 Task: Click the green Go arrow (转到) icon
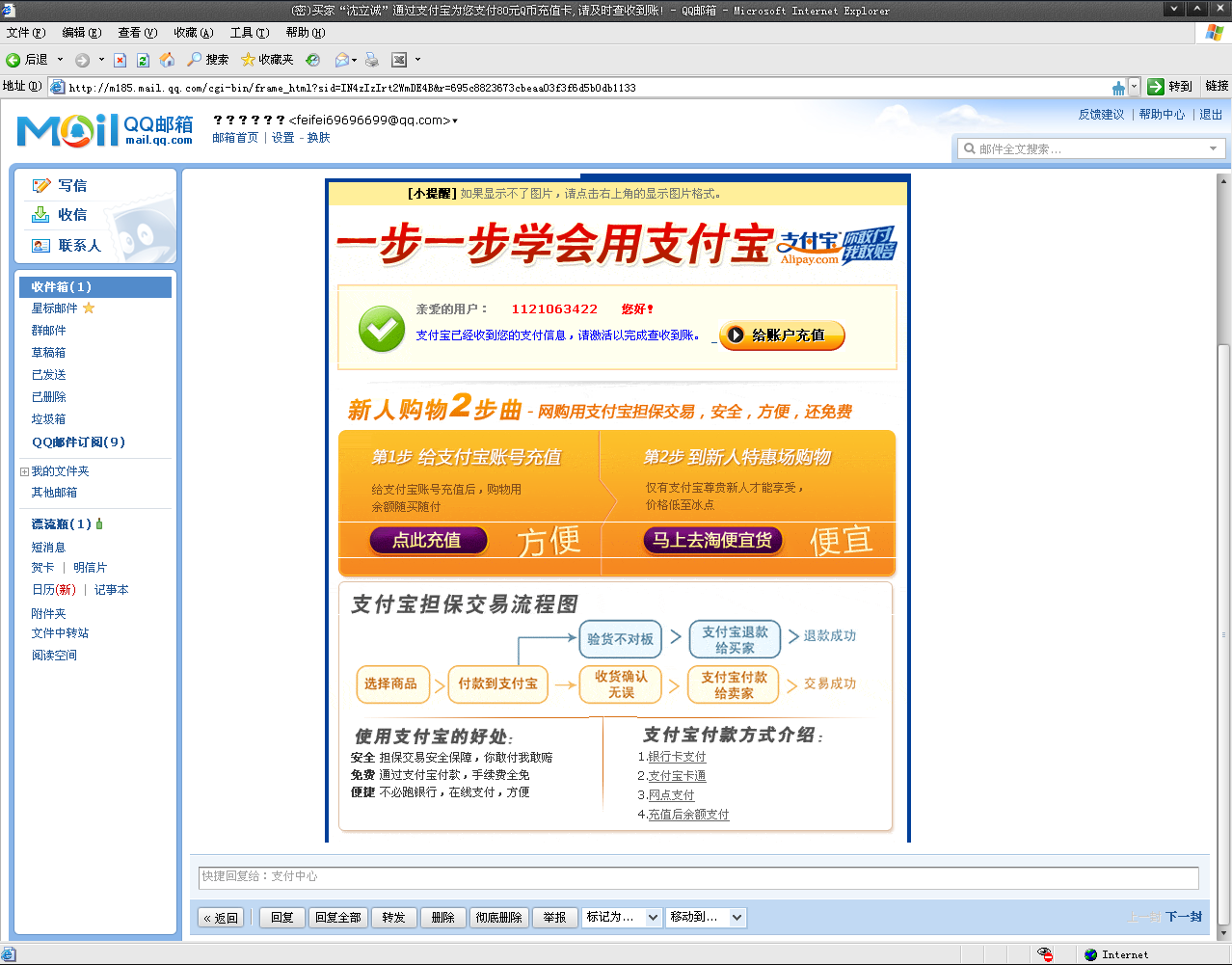1156,87
